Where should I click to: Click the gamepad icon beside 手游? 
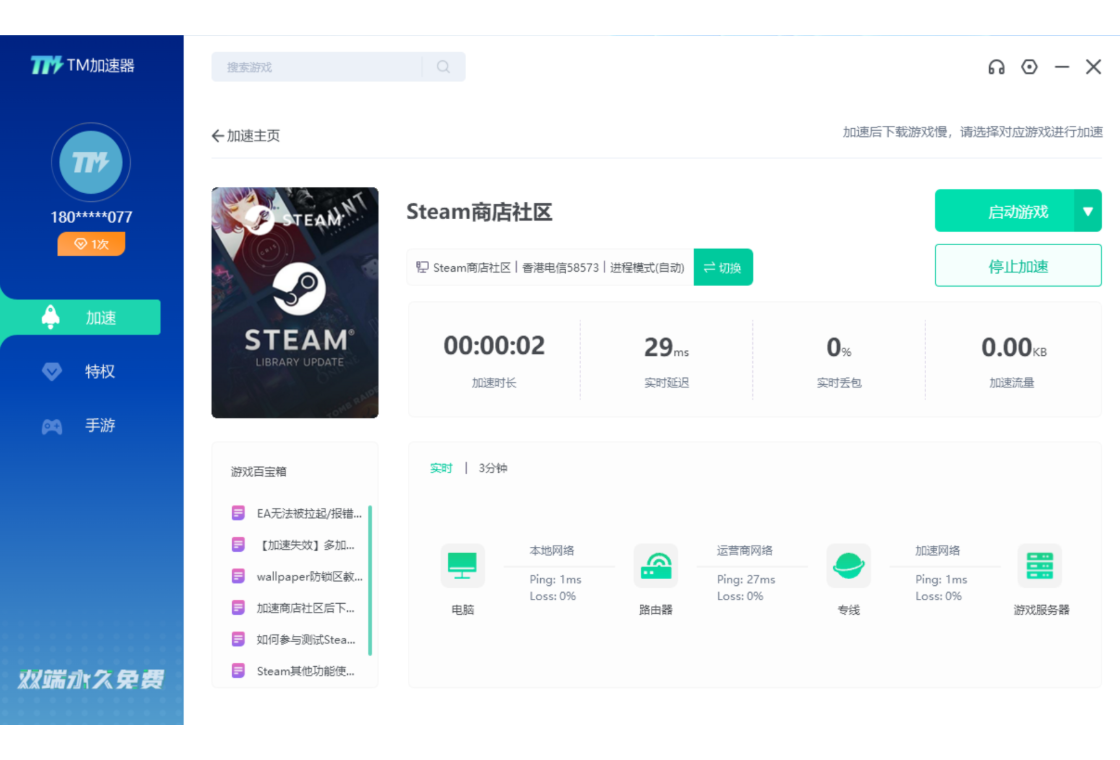click(51, 426)
